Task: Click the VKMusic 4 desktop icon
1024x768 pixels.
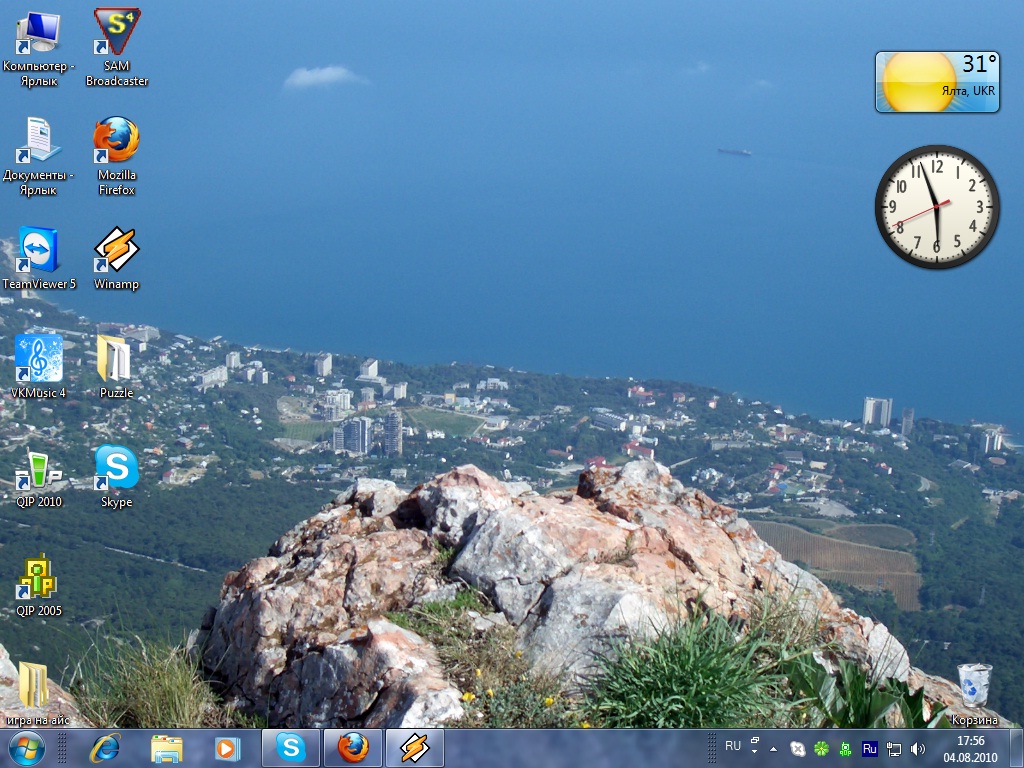Action: click(x=39, y=359)
